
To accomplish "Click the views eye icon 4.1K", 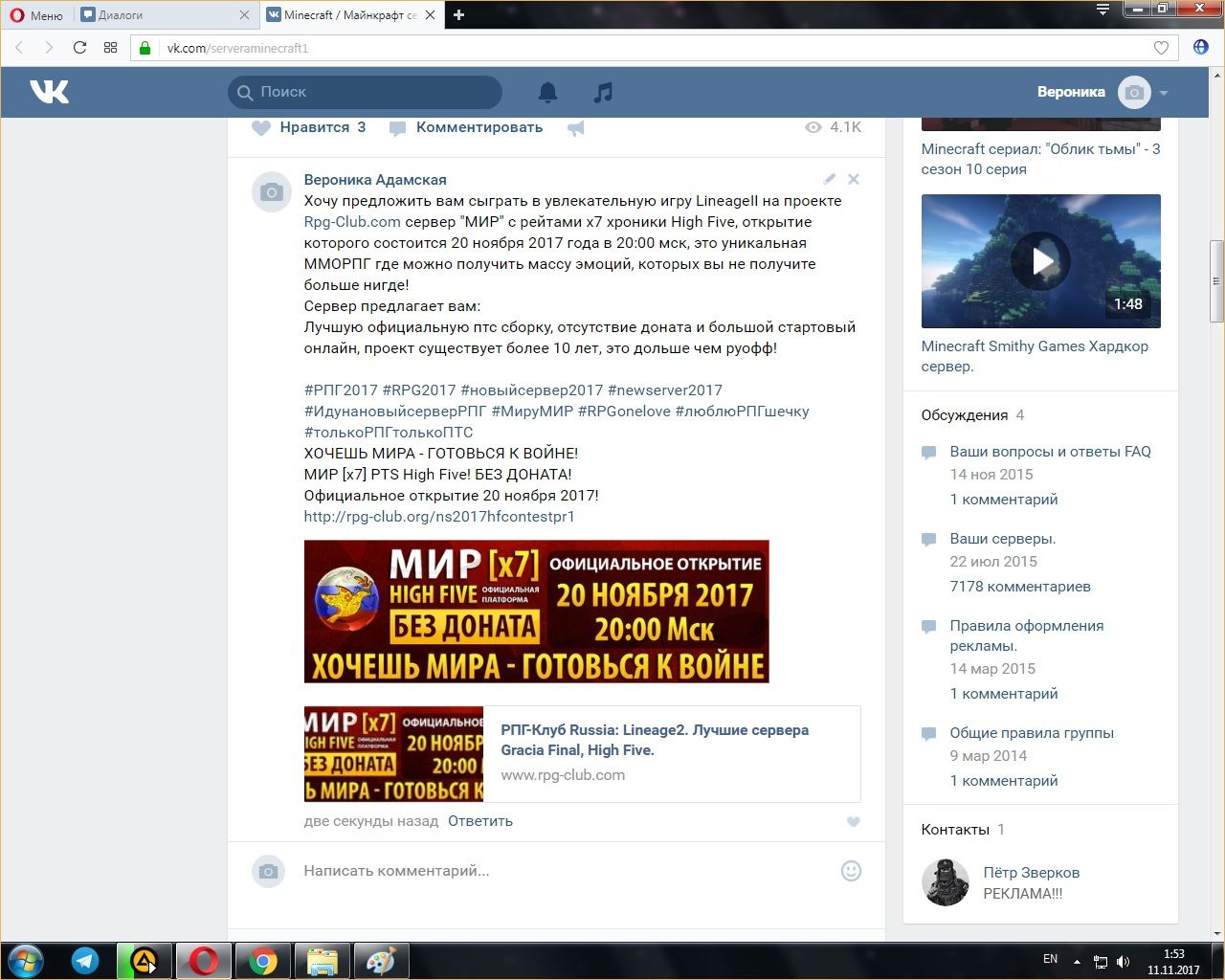I will click(x=813, y=127).
